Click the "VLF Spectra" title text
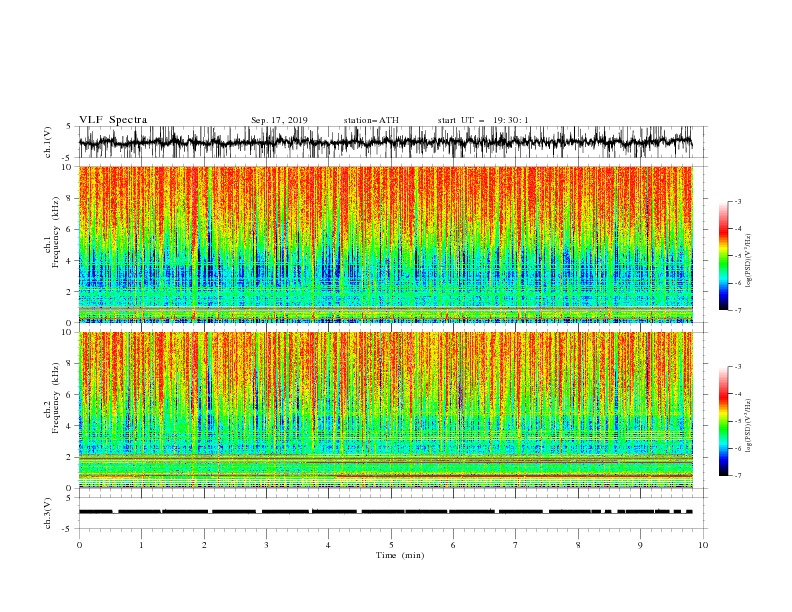The image size is (792, 612). pos(113,120)
